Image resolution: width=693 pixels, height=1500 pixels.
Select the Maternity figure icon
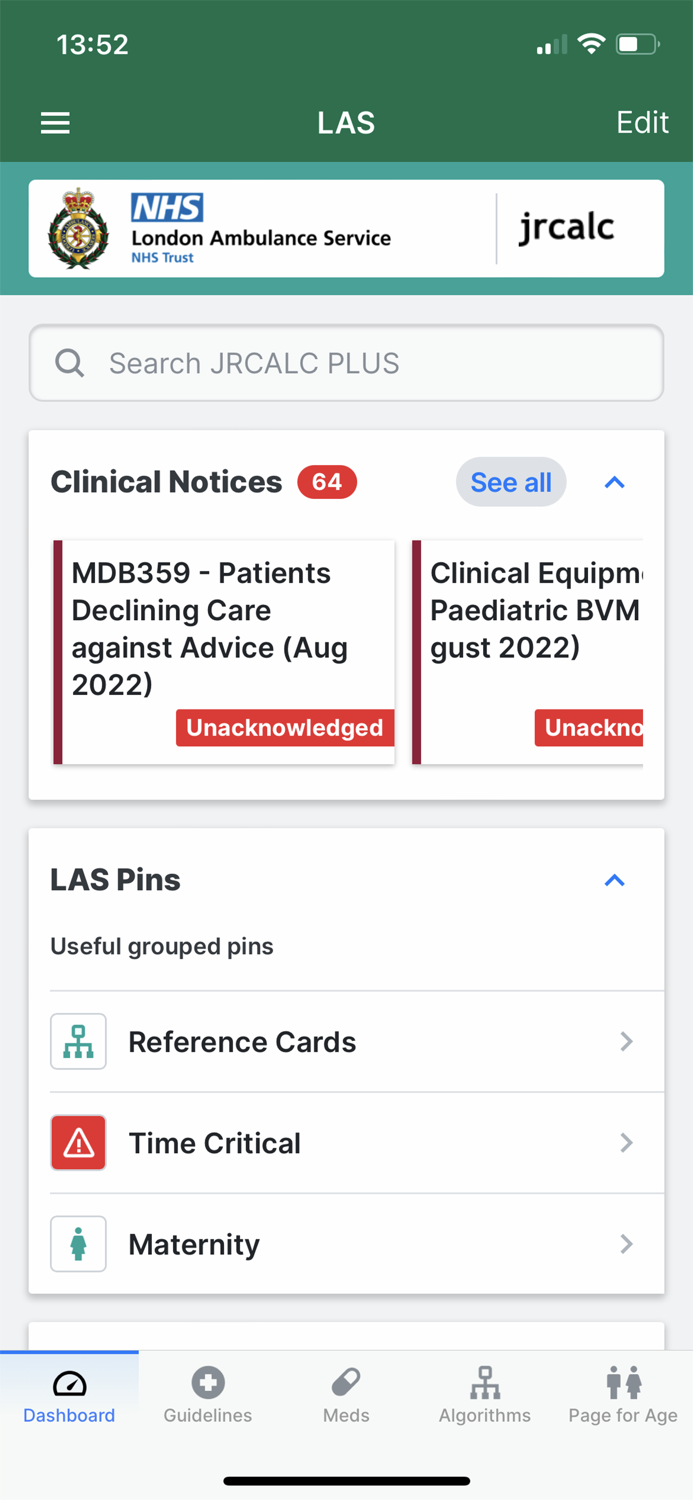[x=78, y=1244]
